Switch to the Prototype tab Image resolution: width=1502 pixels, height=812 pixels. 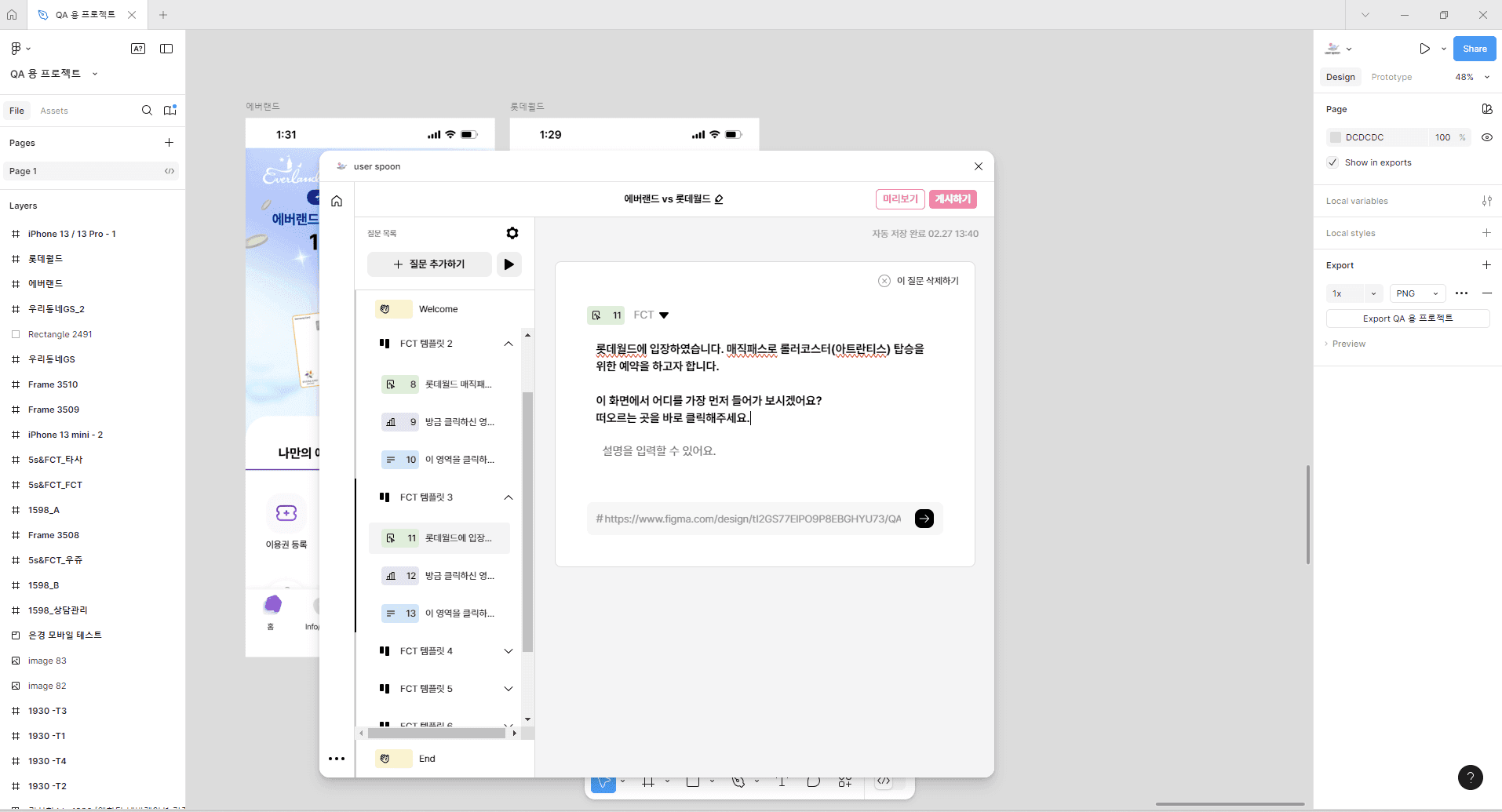click(x=1391, y=77)
